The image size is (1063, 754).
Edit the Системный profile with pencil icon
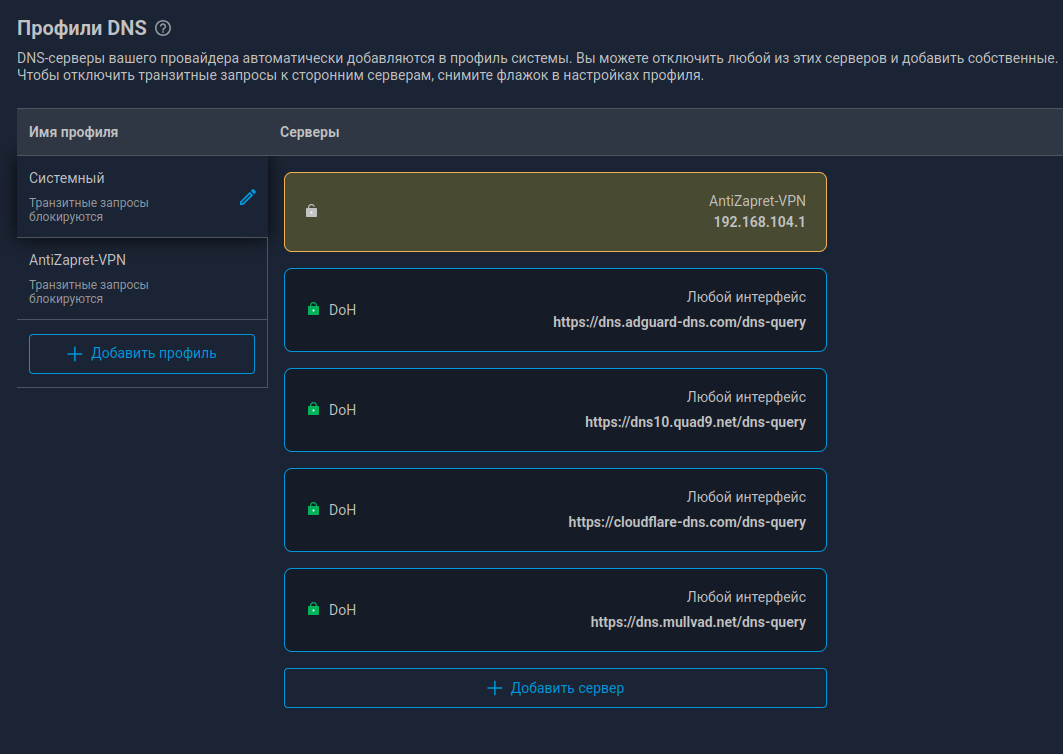[248, 197]
